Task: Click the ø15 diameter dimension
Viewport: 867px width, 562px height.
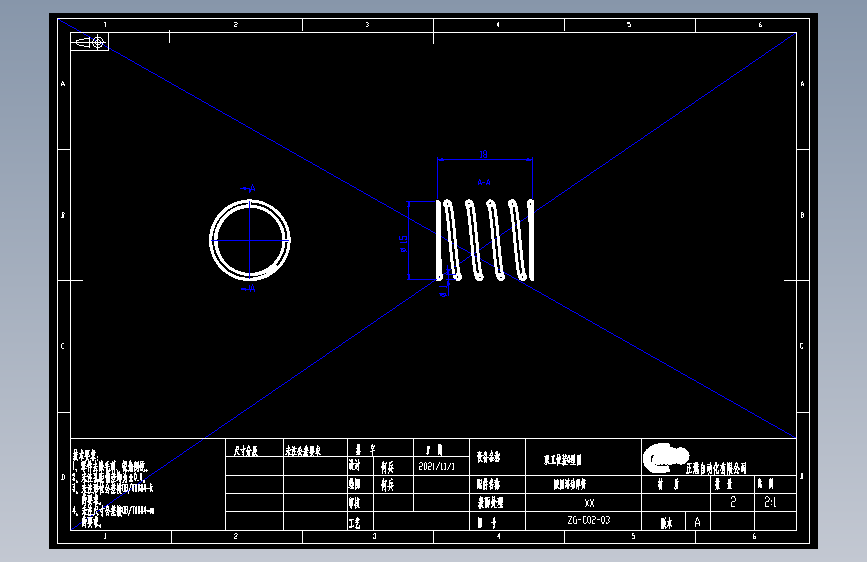Action: (x=403, y=243)
